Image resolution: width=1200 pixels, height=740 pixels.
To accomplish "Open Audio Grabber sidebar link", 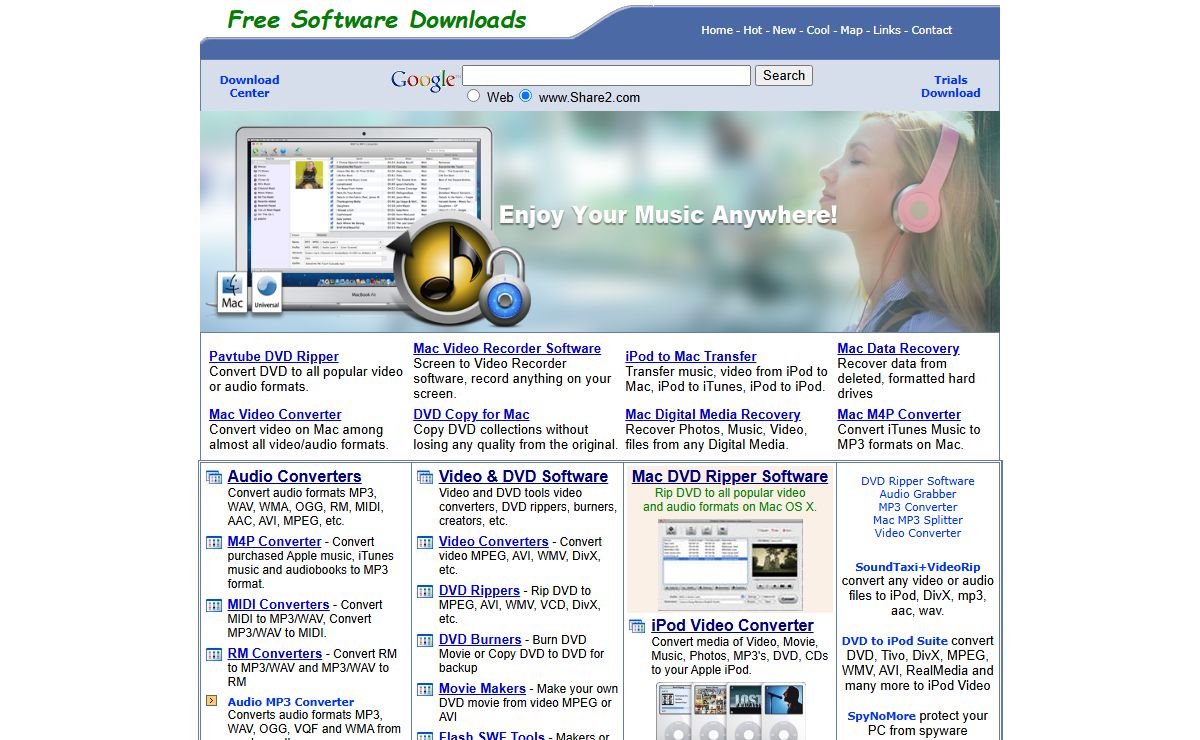I will [x=917, y=494].
